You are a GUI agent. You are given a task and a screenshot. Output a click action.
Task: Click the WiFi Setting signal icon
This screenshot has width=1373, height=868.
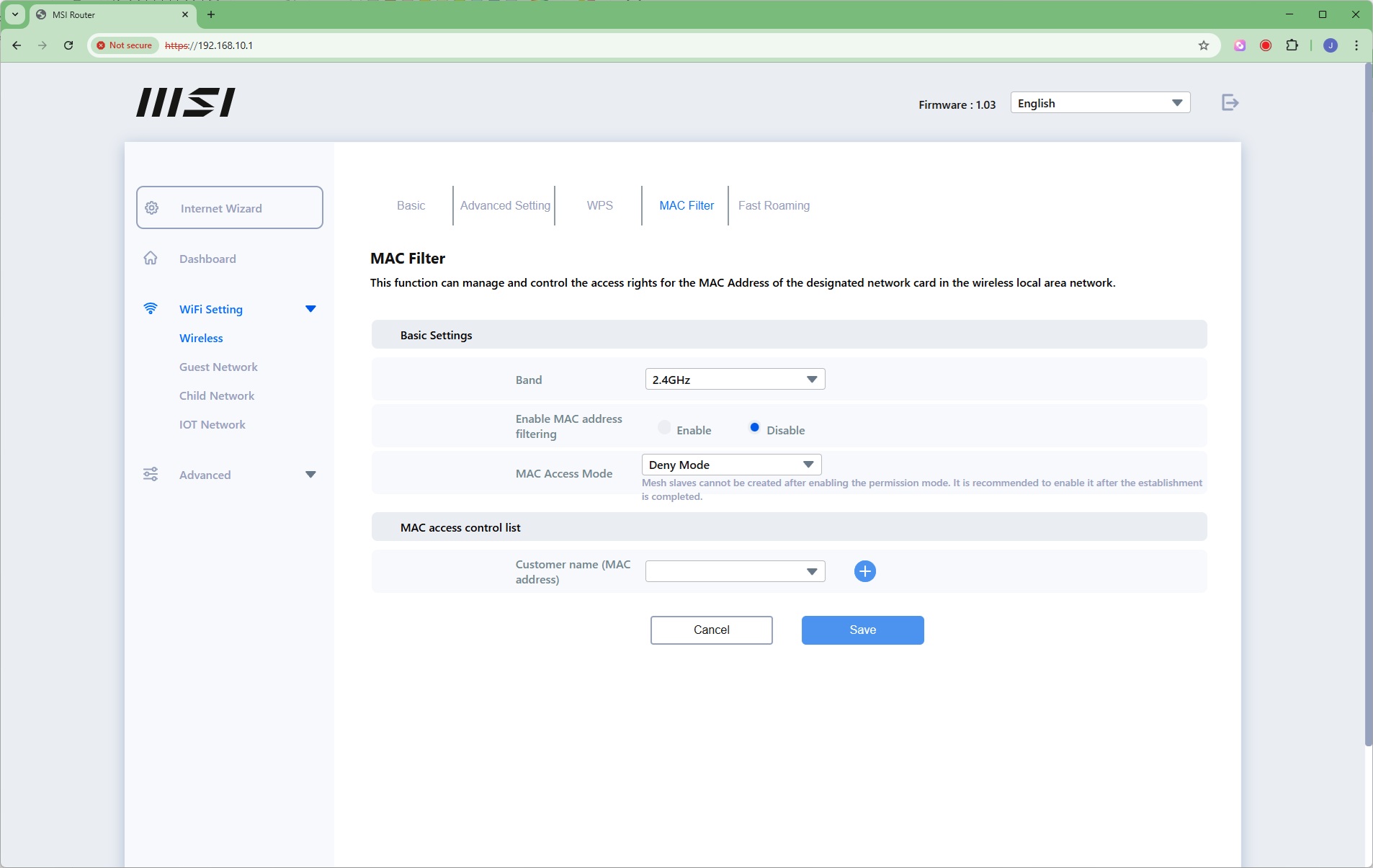(151, 309)
